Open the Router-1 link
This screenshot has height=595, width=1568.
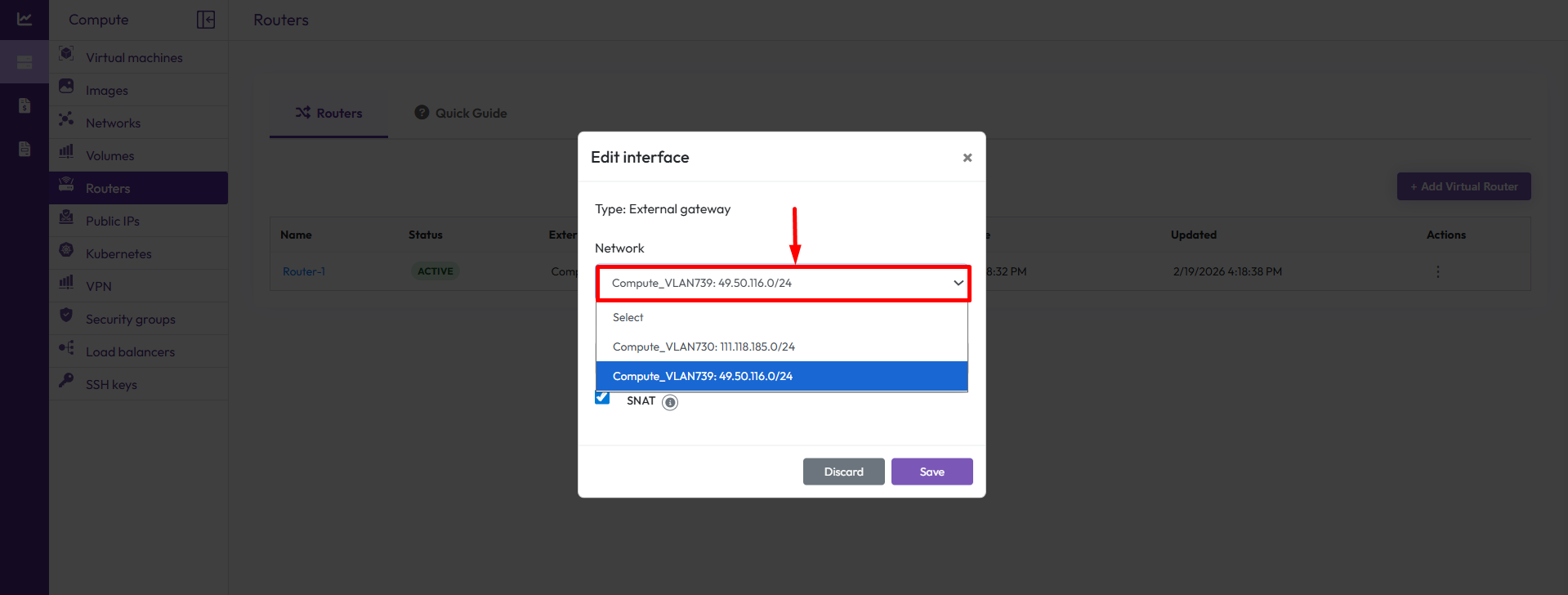[304, 271]
